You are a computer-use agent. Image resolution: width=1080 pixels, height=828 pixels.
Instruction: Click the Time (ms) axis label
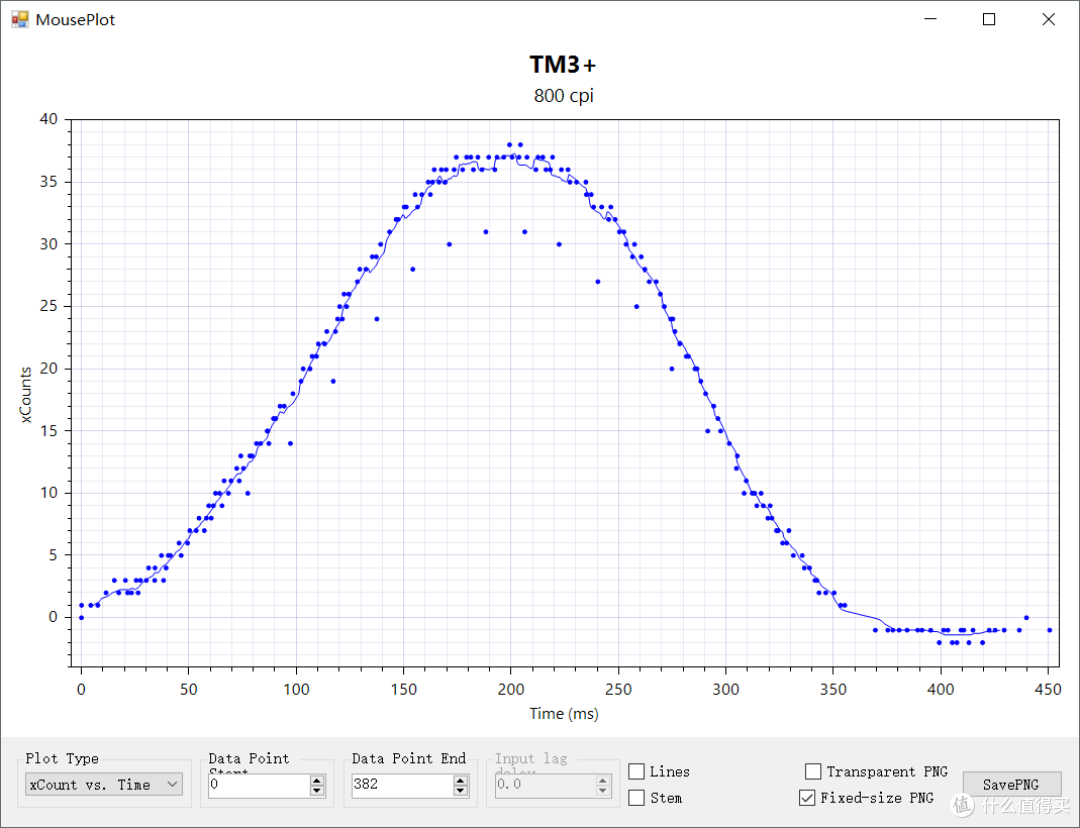(x=564, y=714)
